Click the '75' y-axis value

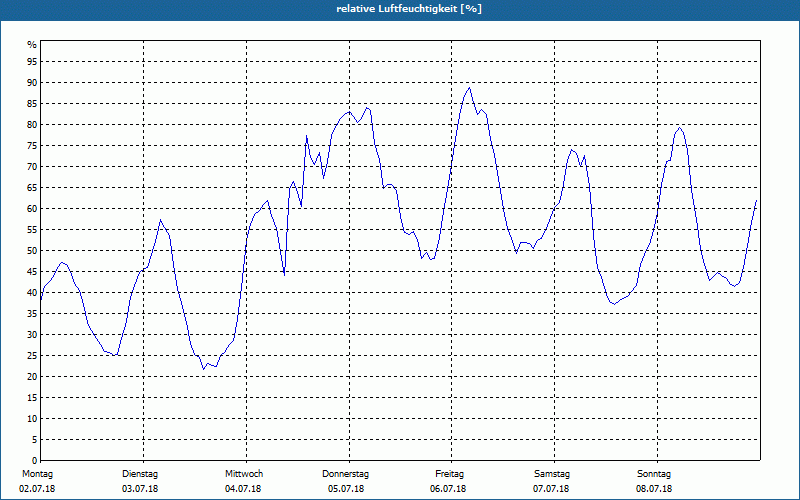click(32, 145)
